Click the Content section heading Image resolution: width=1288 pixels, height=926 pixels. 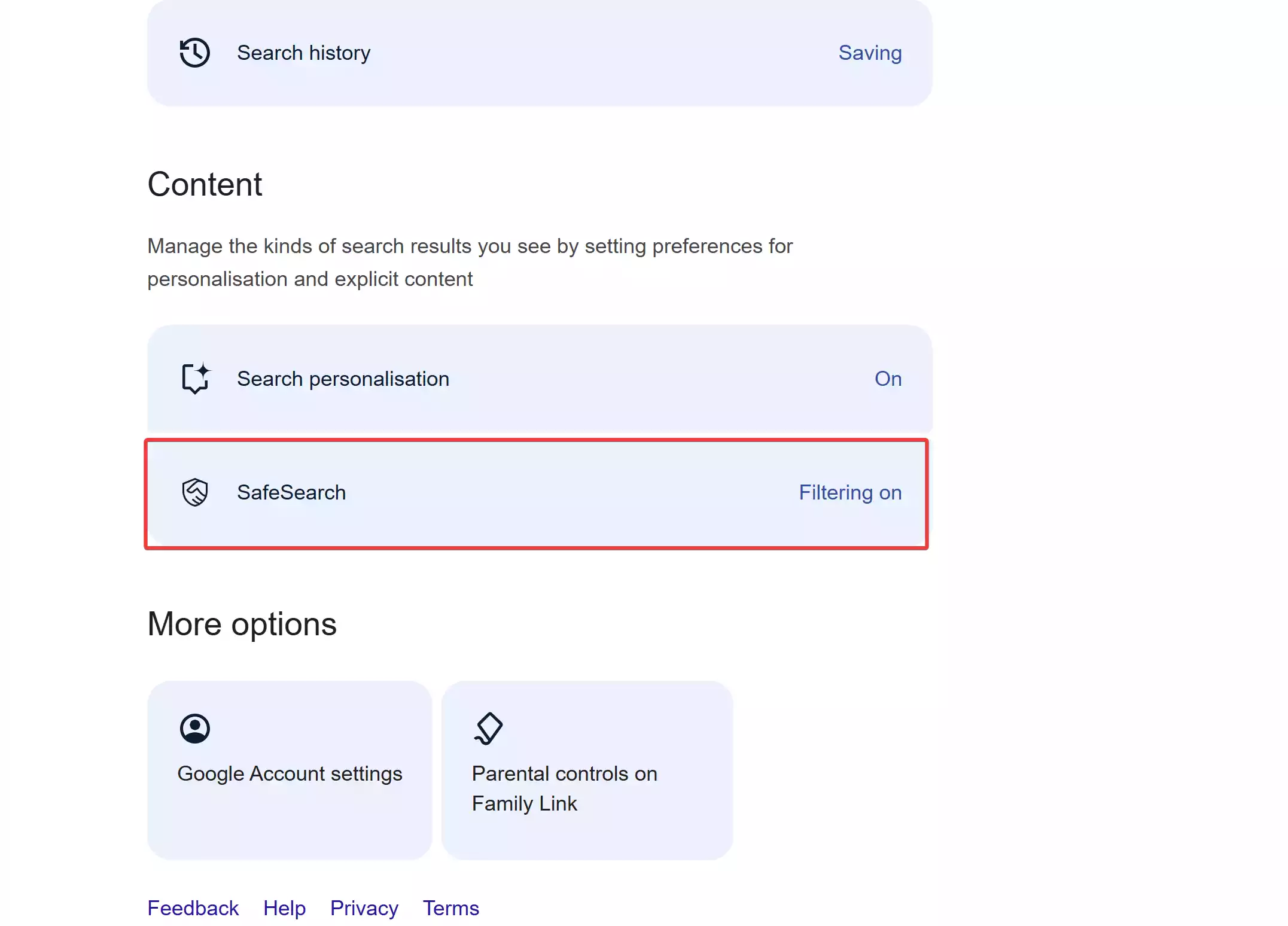pyautogui.click(x=205, y=184)
